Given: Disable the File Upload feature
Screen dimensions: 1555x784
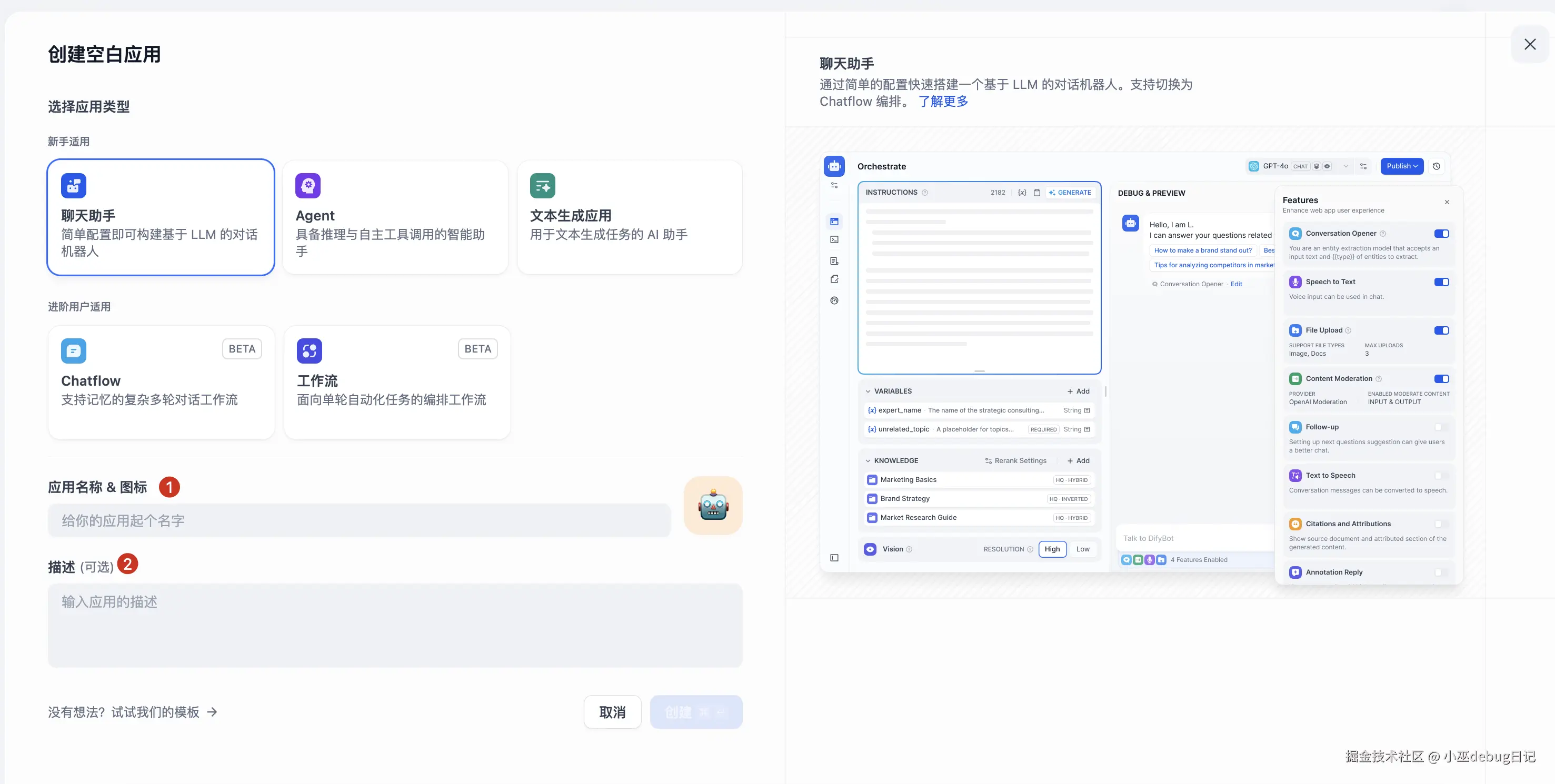Looking at the screenshot, I should (1441, 330).
